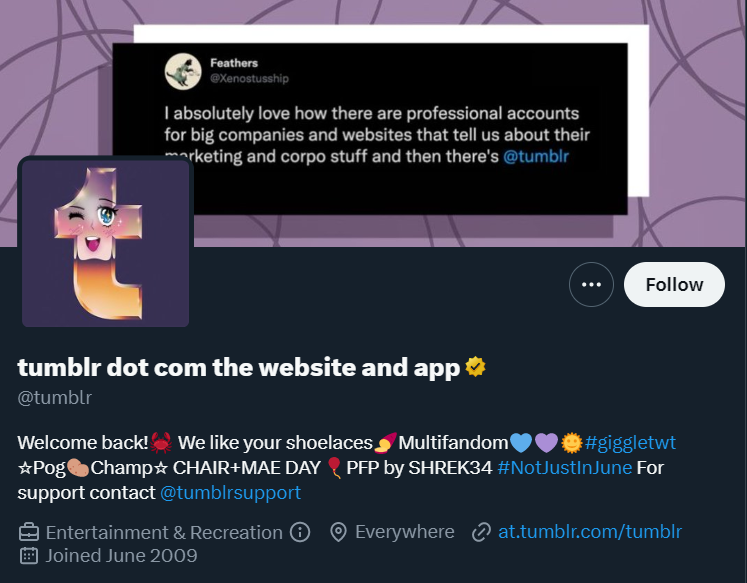Click the chain link icon
747x583 pixels.
click(x=481, y=532)
